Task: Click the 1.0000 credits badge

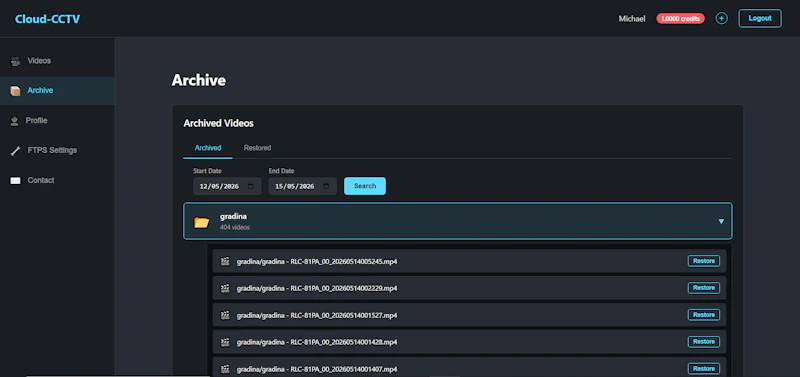Action: pos(681,18)
